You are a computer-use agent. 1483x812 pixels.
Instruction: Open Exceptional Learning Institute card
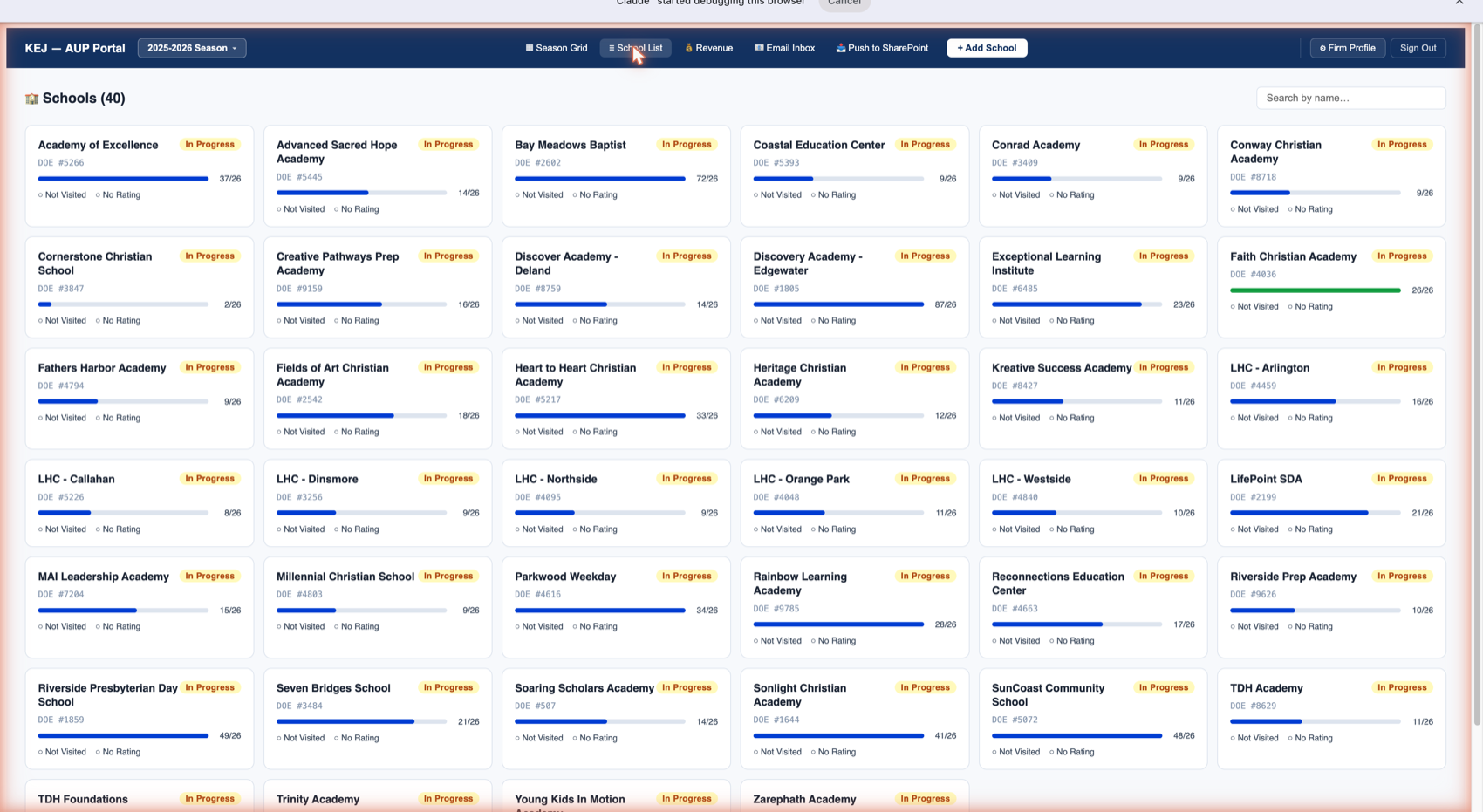point(1093,287)
